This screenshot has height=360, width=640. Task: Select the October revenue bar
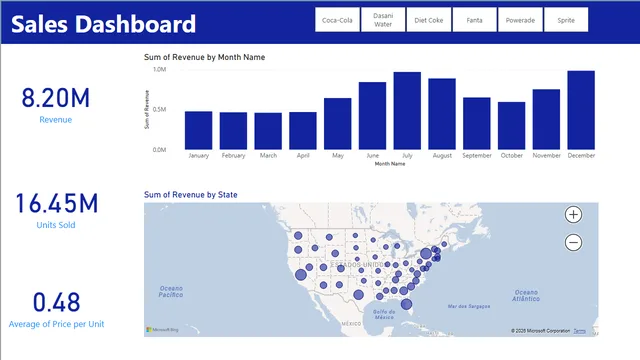point(511,126)
